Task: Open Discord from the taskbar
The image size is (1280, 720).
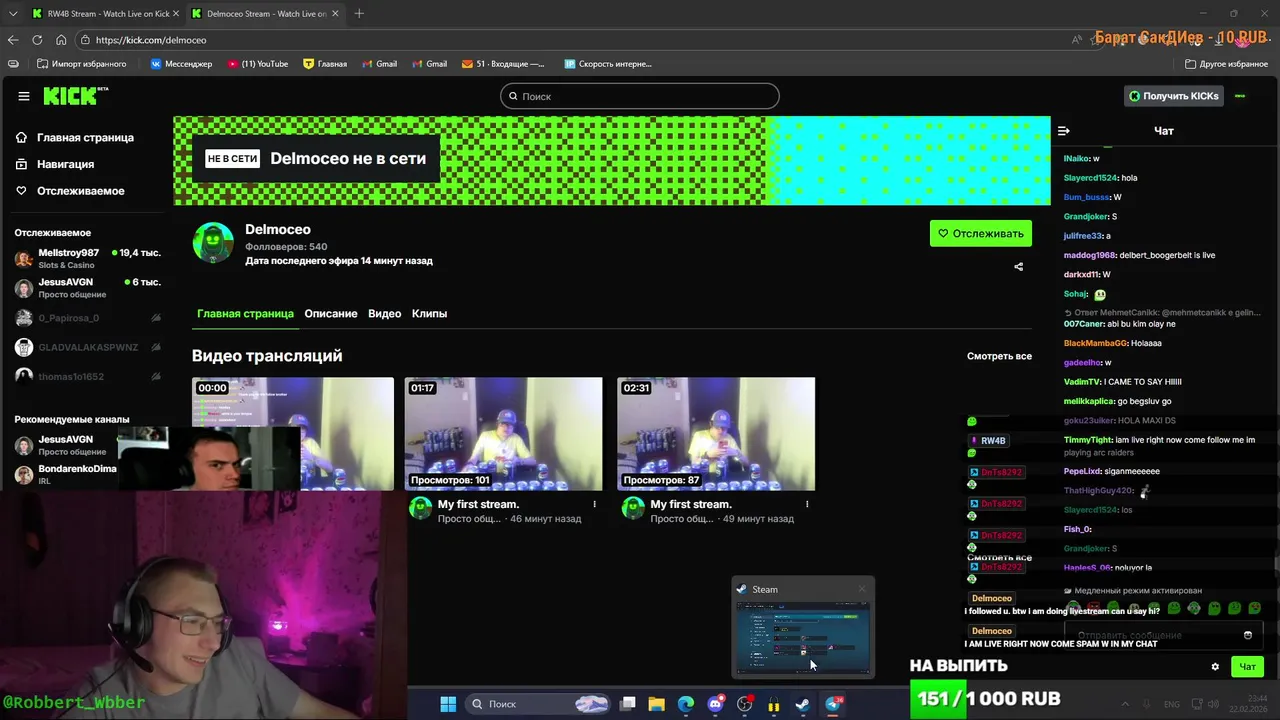Action: [x=715, y=704]
